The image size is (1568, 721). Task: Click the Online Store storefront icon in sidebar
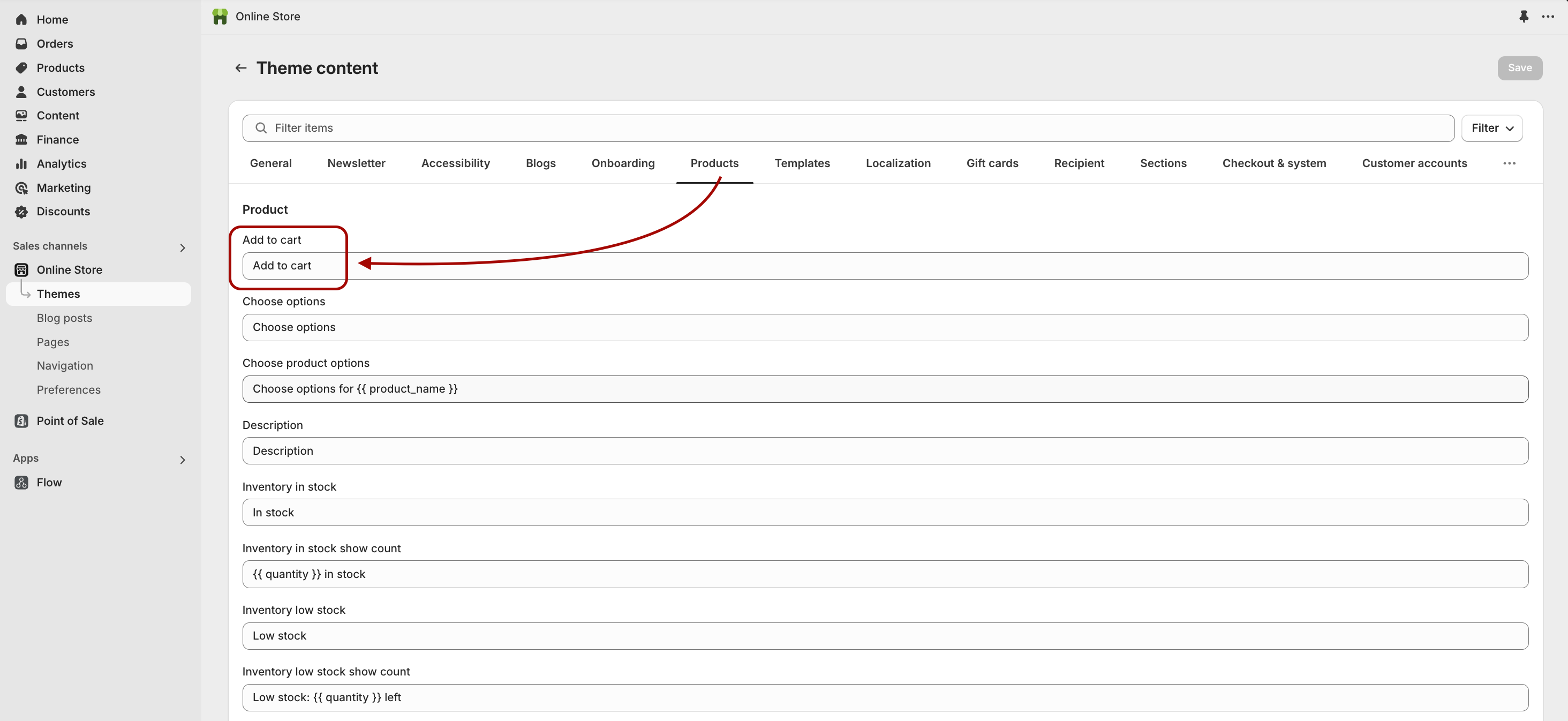[x=21, y=270]
